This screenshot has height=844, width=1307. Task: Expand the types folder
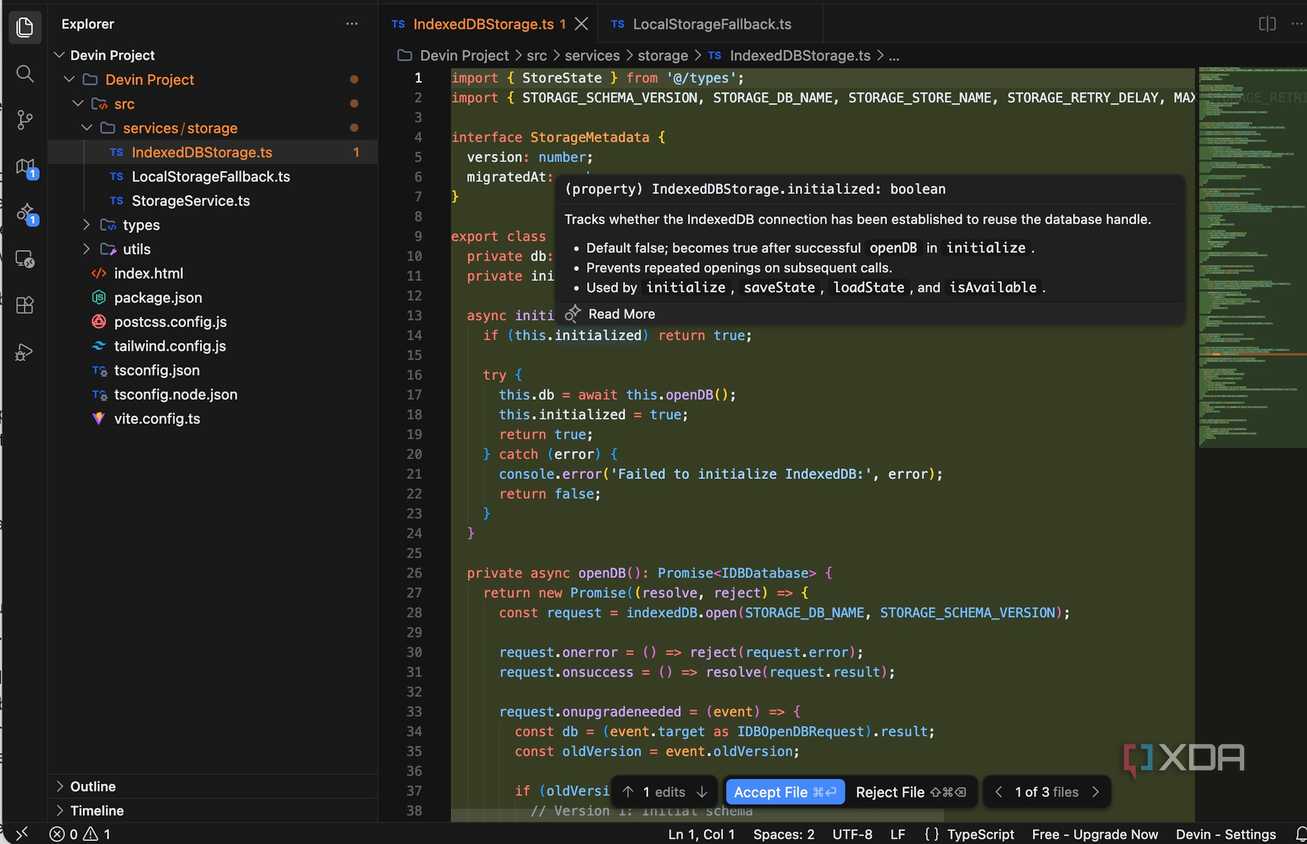click(87, 225)
